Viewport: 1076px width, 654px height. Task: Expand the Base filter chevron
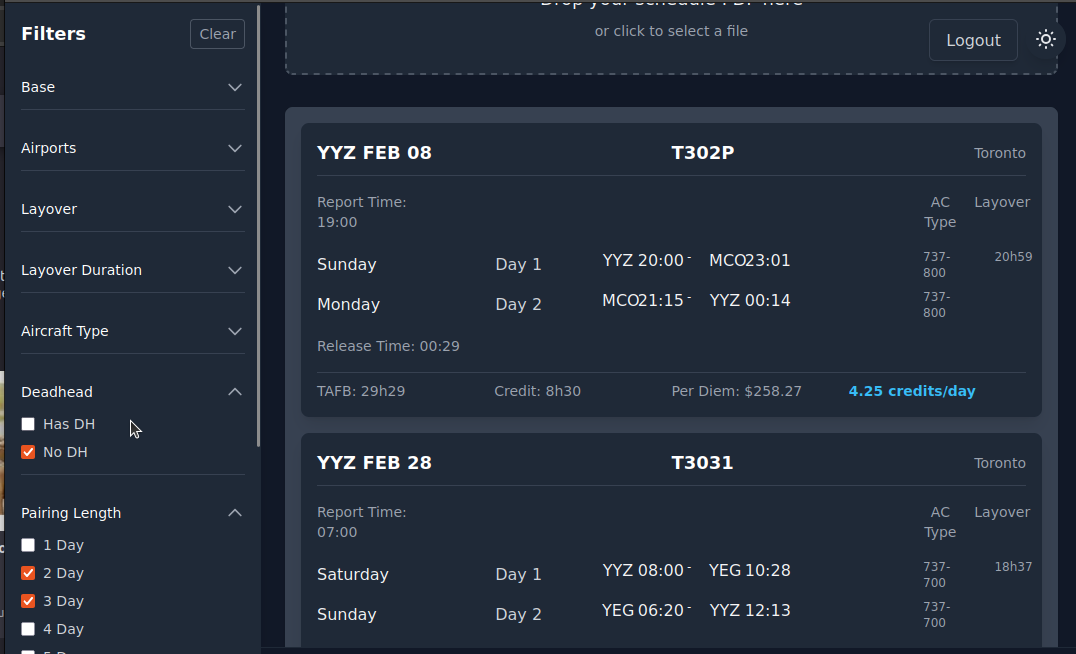[235, 87]
